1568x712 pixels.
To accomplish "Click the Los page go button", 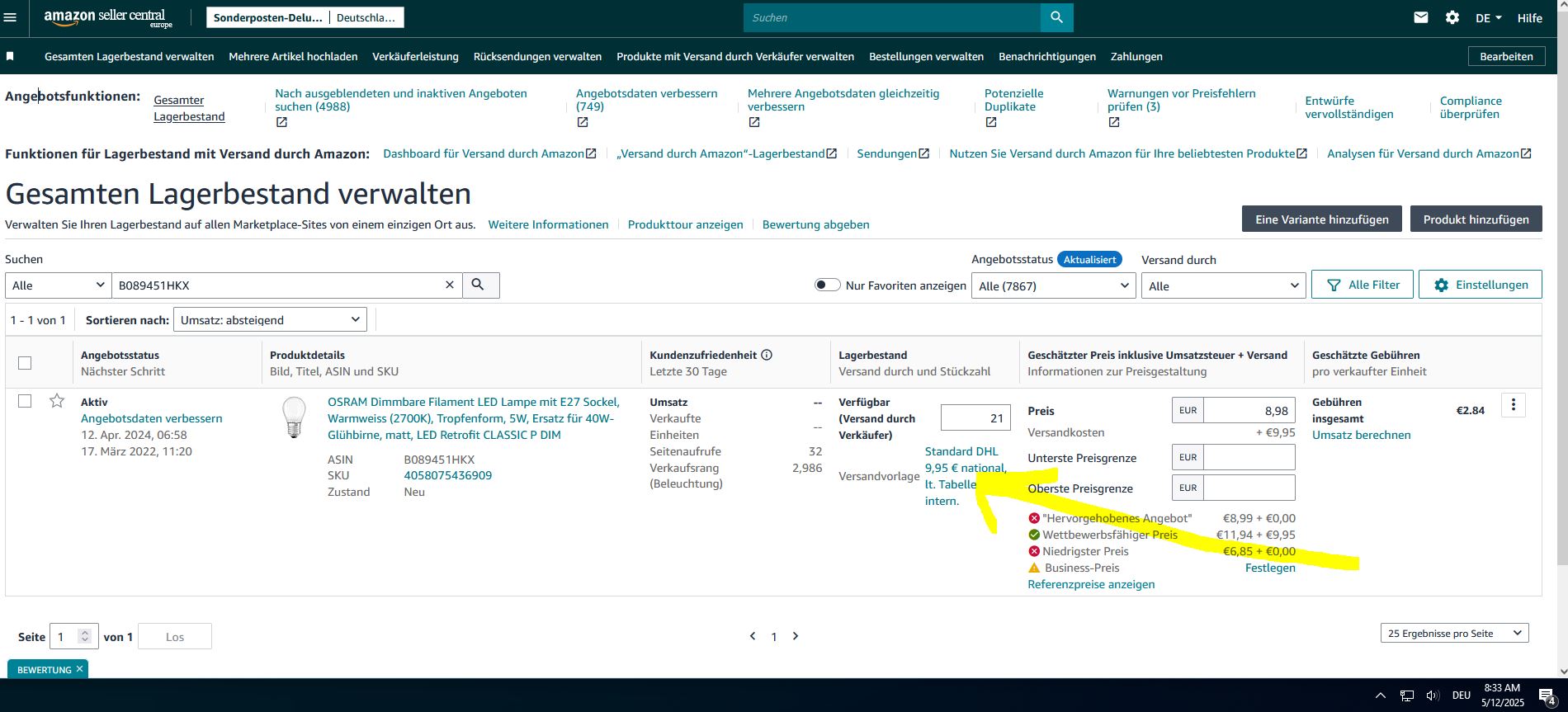I will (174, 636).
